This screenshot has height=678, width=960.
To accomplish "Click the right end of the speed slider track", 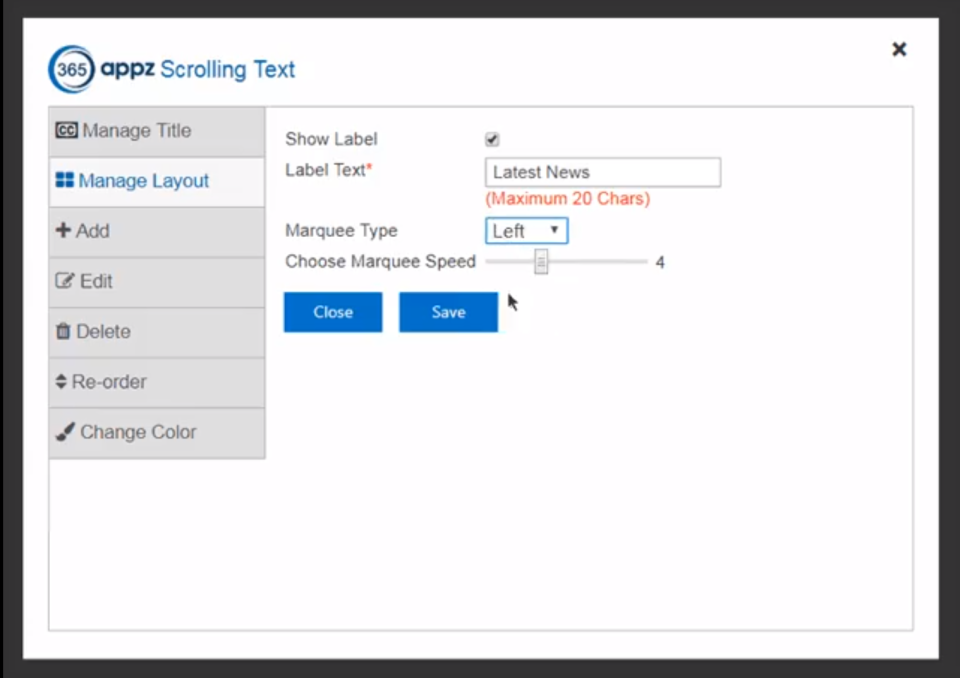I will tap(644, 262).
